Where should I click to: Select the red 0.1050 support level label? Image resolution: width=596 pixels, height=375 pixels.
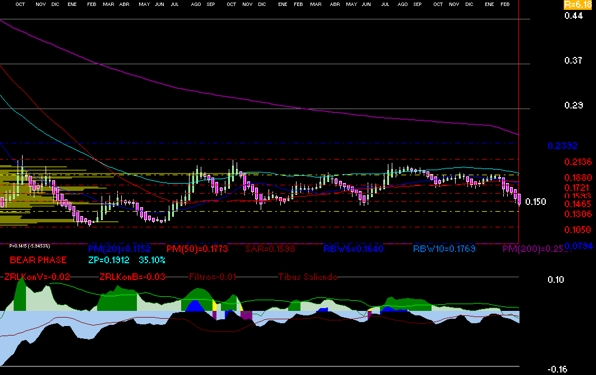tap(578, 230)
